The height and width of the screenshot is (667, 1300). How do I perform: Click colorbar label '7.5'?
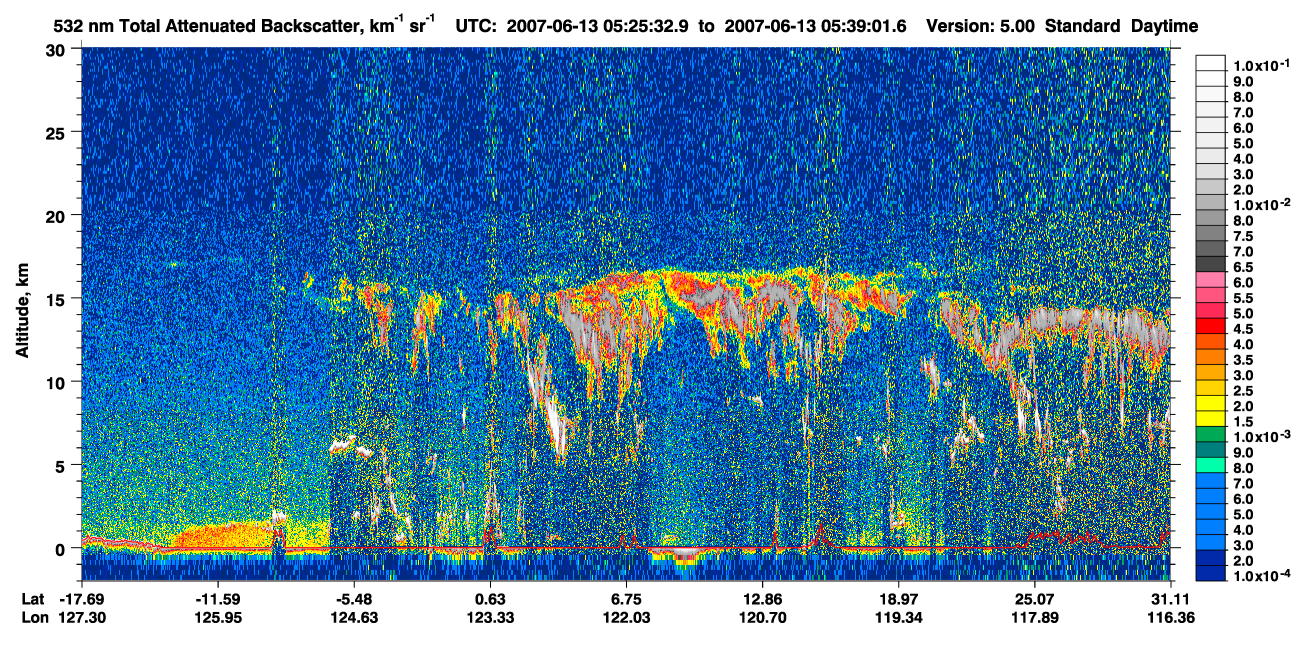1245,236
